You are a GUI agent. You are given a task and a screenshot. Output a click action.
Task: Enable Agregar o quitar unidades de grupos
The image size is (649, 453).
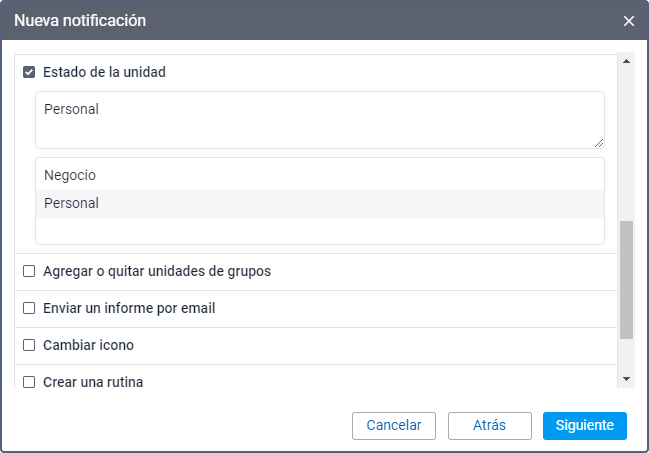[x=29, y=271]
